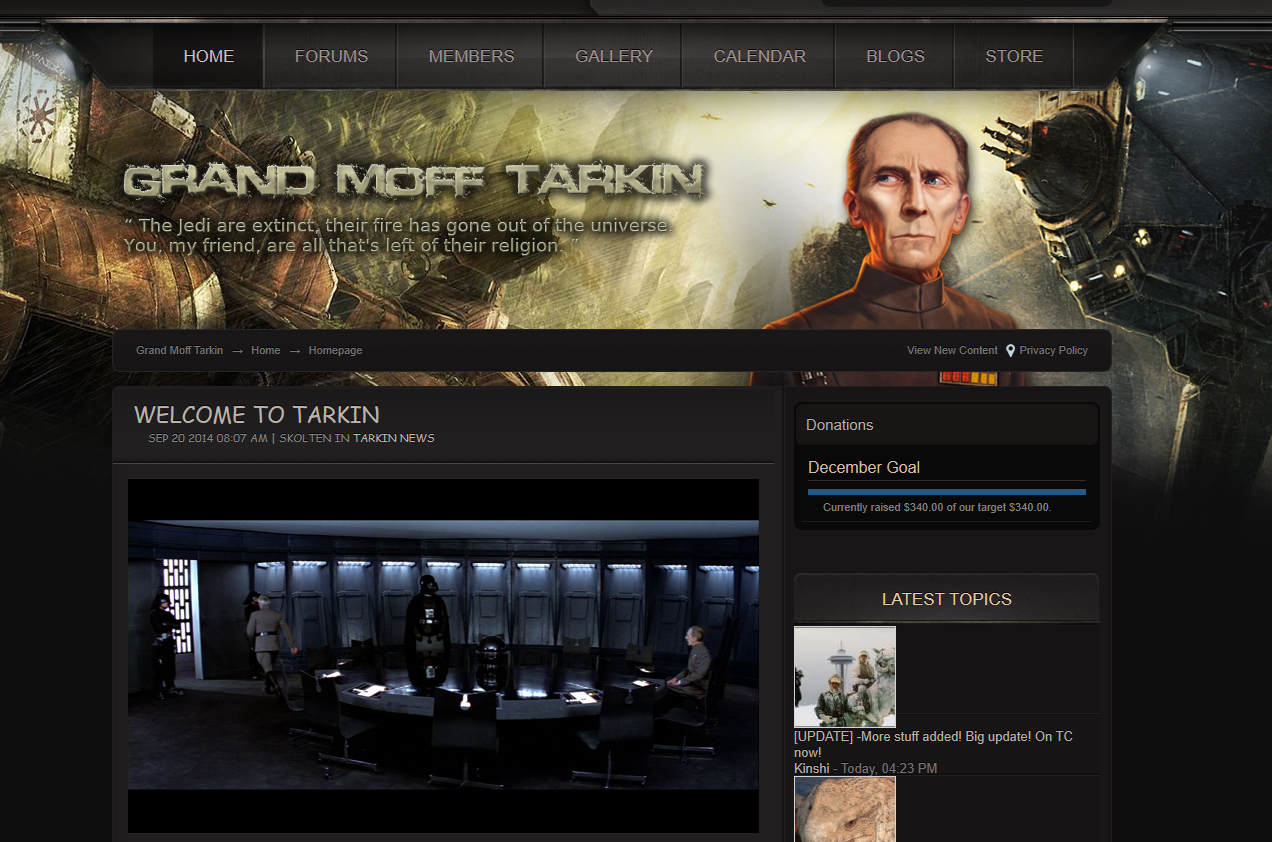Open Kinshi's Space Needle avatar thumbnail
The width and height of the screenshot is (1272, 842).
[x=845, y=677]
